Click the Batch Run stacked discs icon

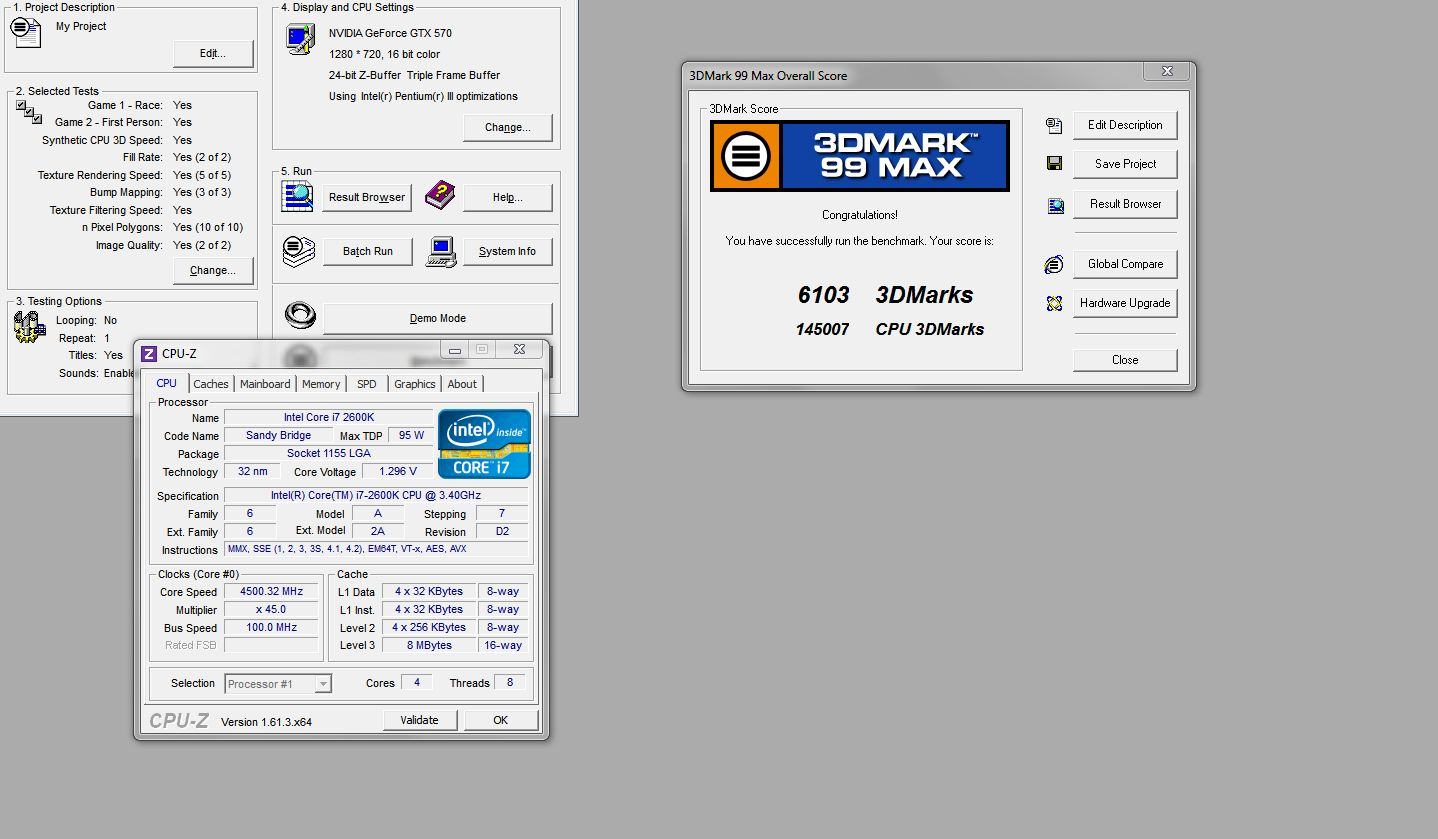click(x=298, y=250)
